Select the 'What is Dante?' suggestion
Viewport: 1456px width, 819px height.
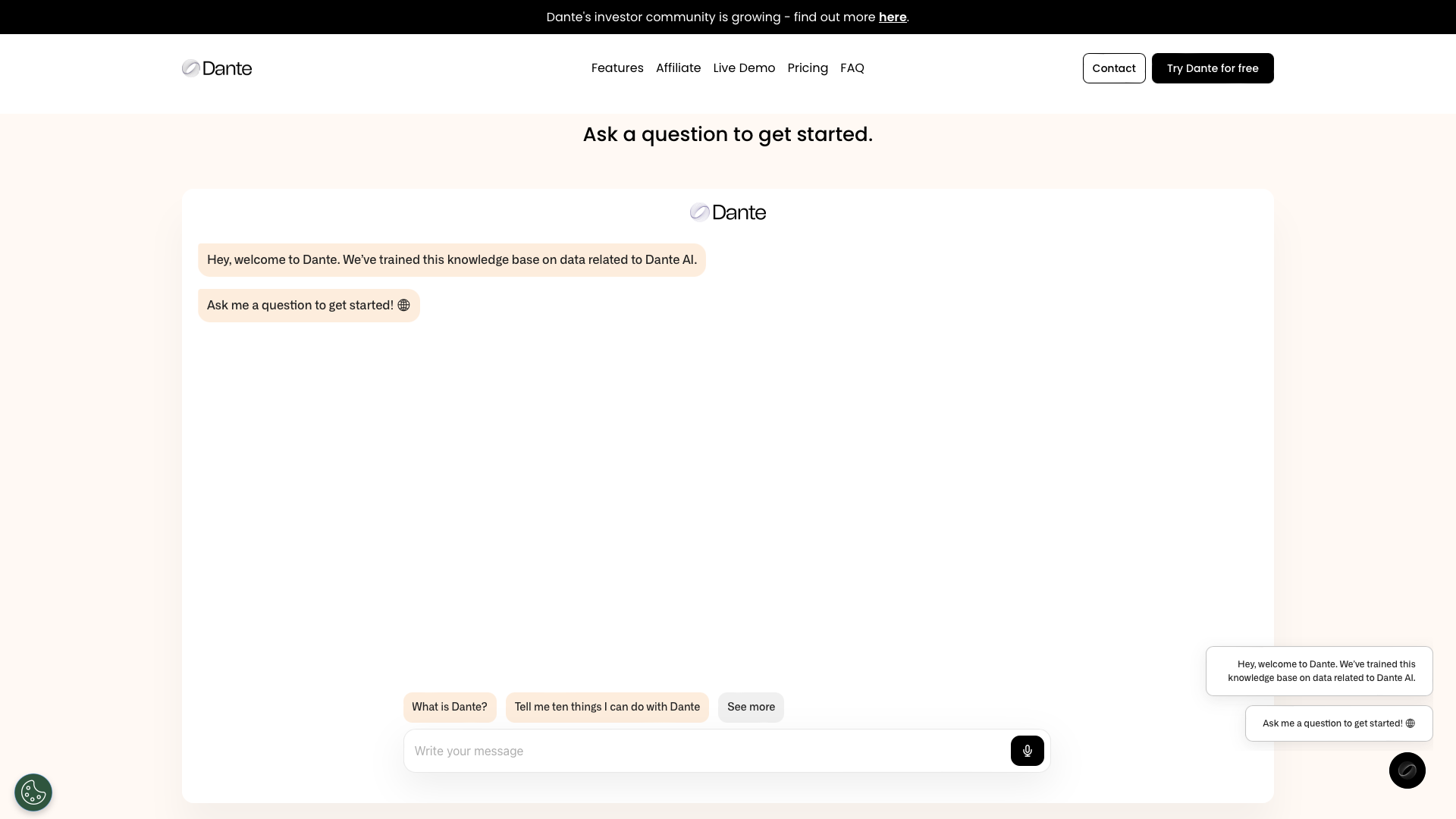(450, 707)
